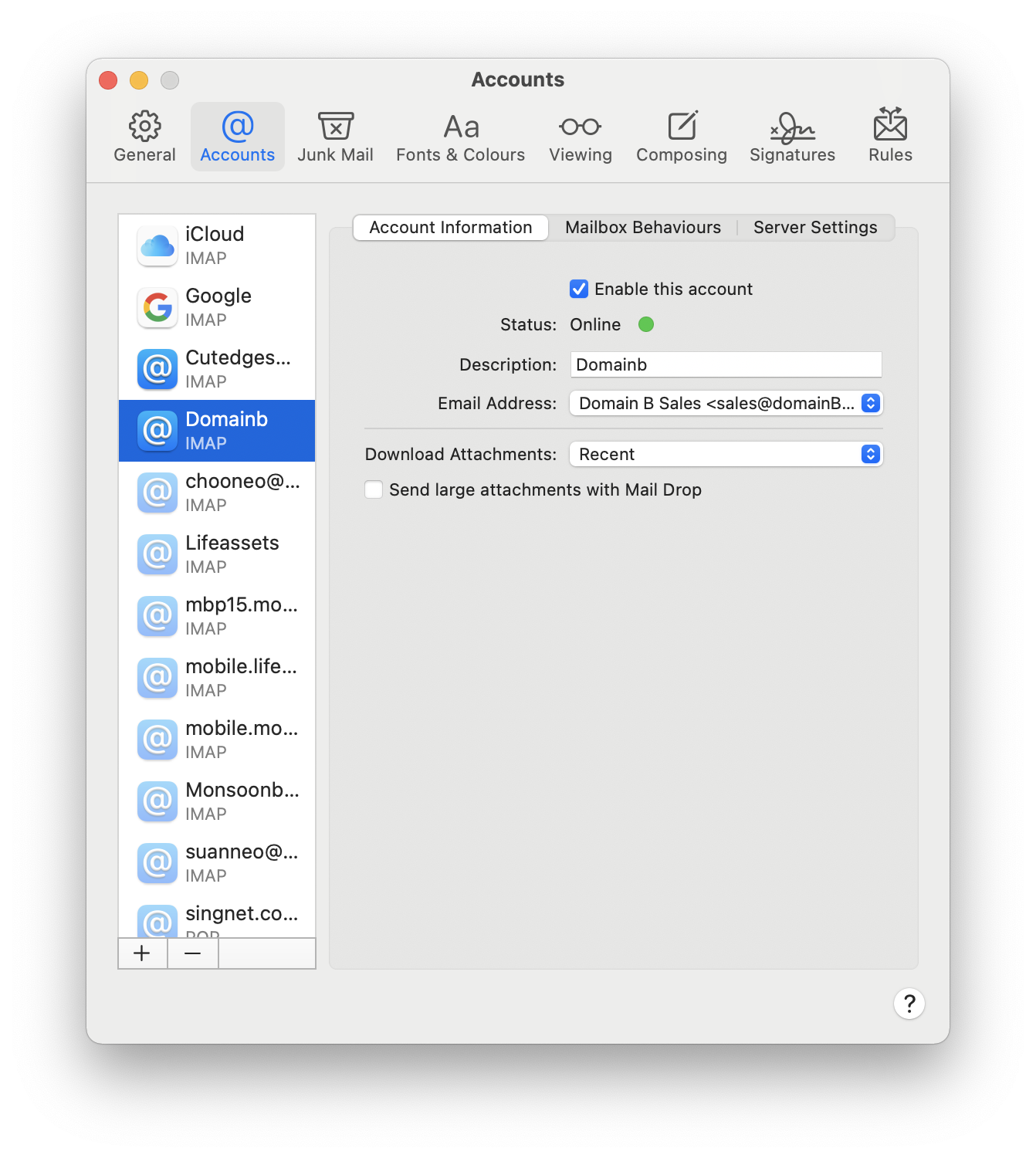Untick Enable this account checkbox
1036x1158 pixels.
[579, 289]
